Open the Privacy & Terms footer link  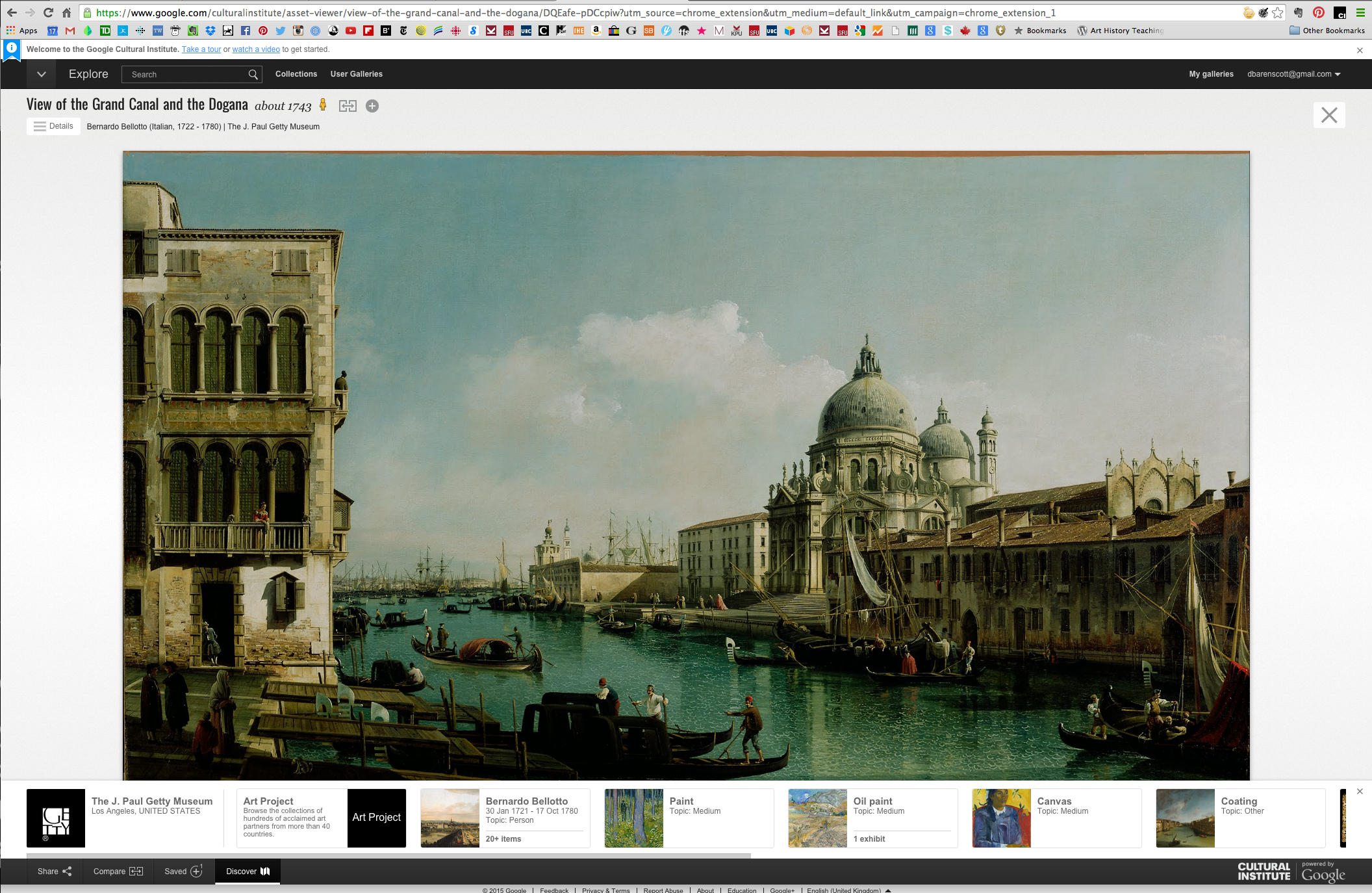[606, 890]
